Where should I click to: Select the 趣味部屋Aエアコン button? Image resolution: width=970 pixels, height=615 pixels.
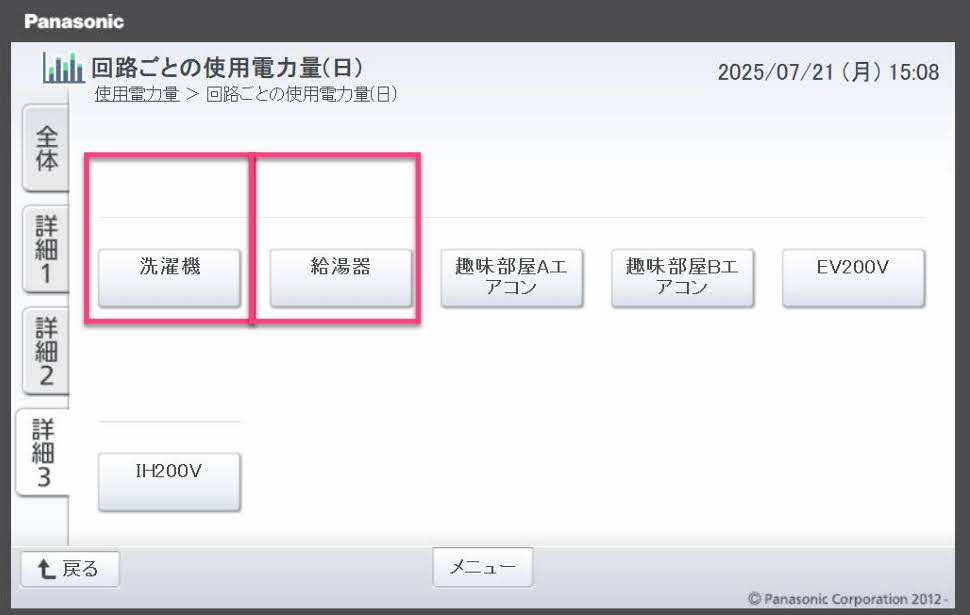pyautogui.click(x=512, y=278)
